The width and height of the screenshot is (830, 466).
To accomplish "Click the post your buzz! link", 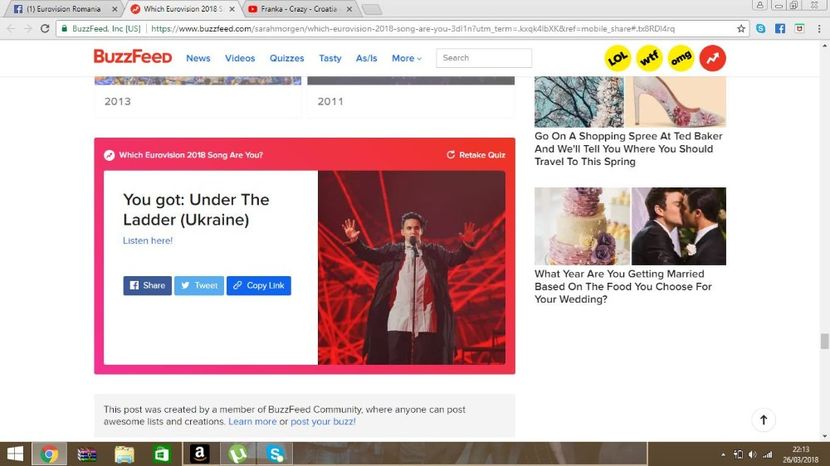I will (x=323, y=422).
